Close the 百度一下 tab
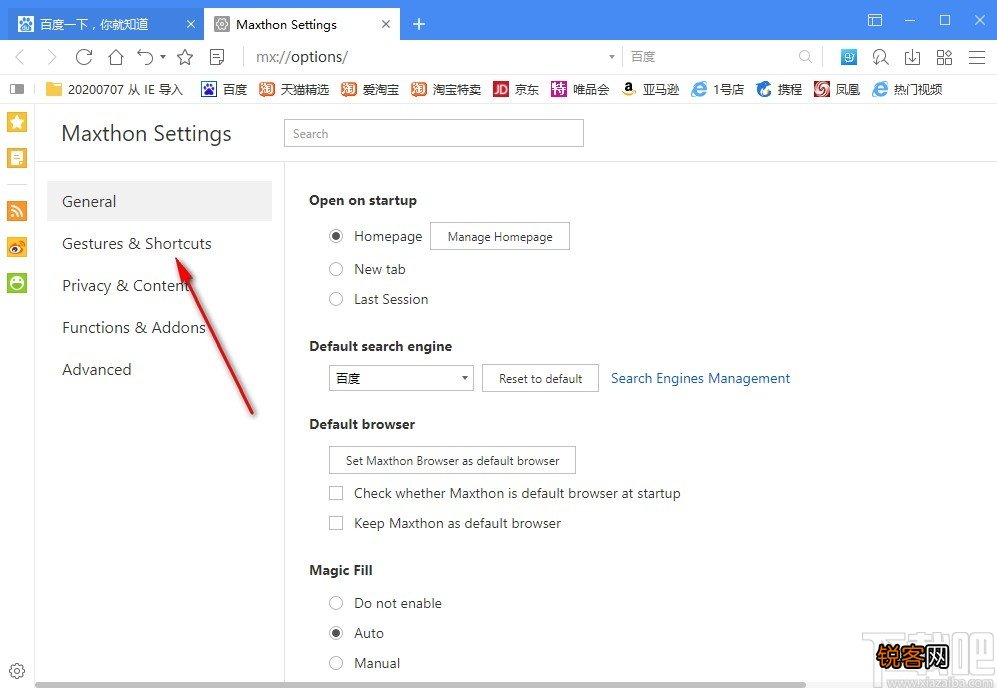 191,24
